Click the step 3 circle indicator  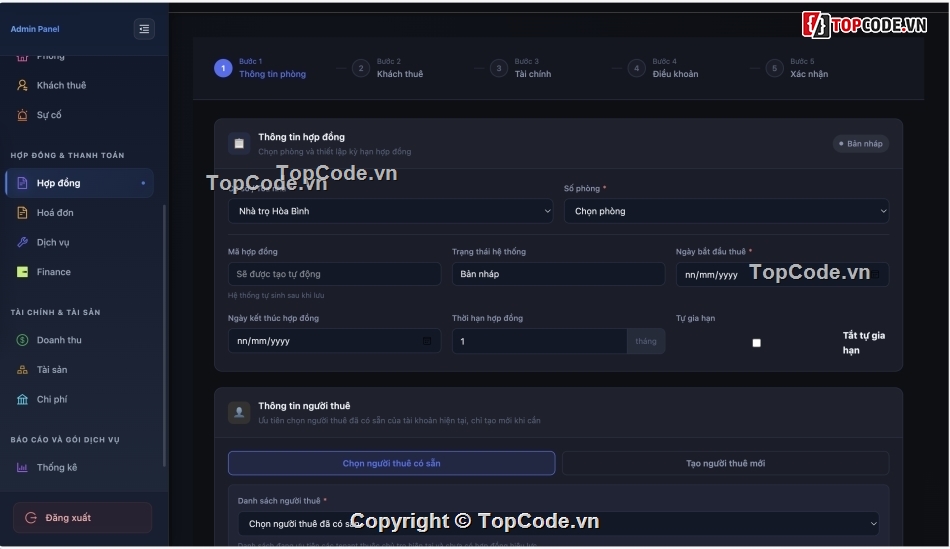499,68
